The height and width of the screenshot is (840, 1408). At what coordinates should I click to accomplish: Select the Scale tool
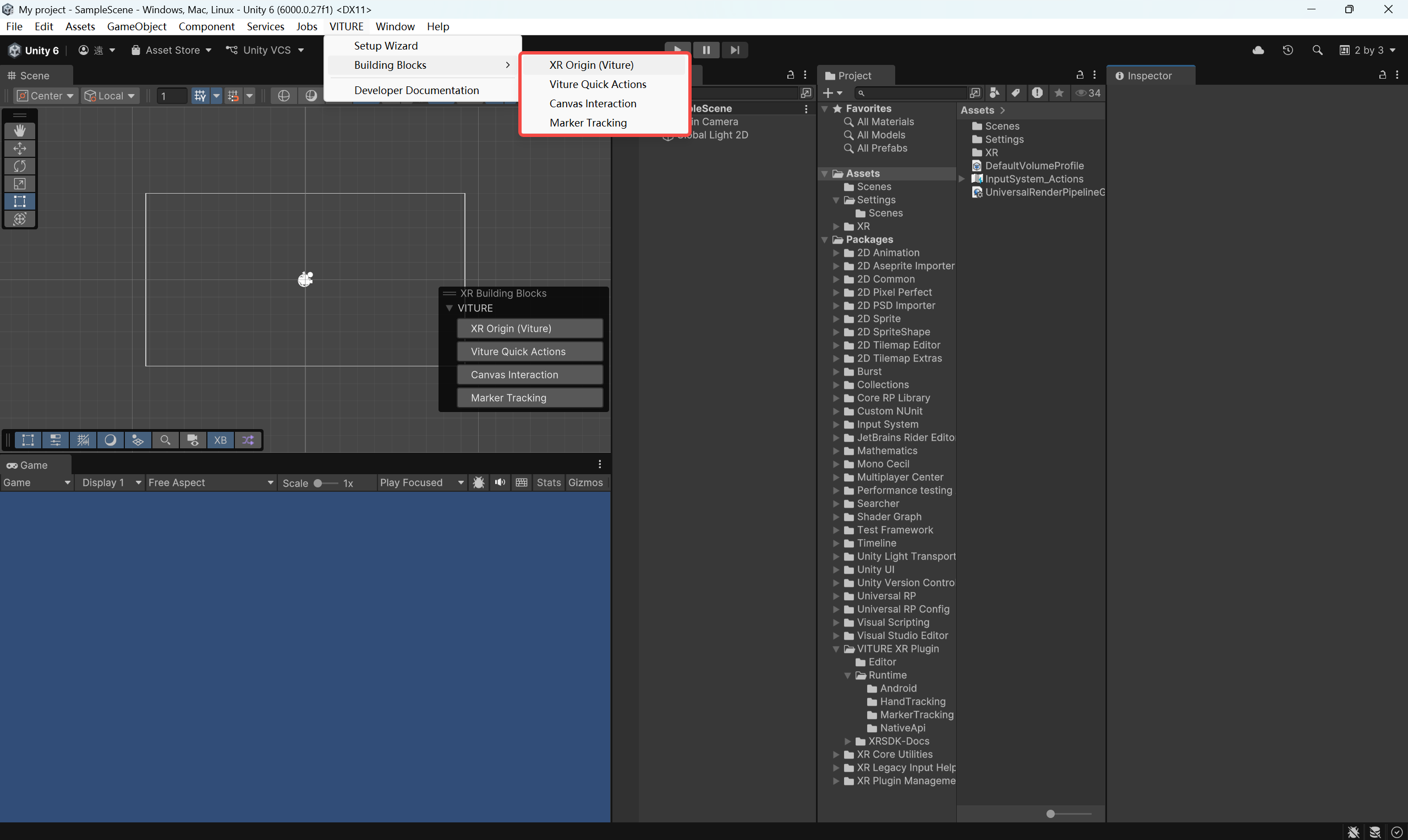click(x=20, y=183)
